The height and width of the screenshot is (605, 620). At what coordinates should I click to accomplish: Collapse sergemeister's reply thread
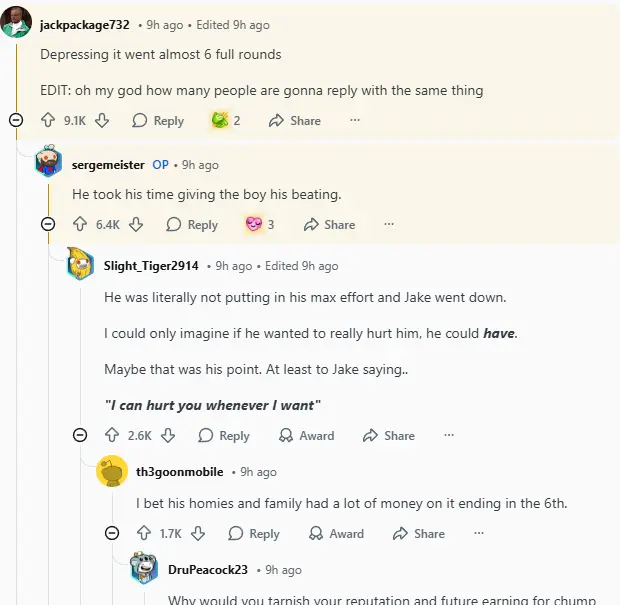click(x=48, y=224)
